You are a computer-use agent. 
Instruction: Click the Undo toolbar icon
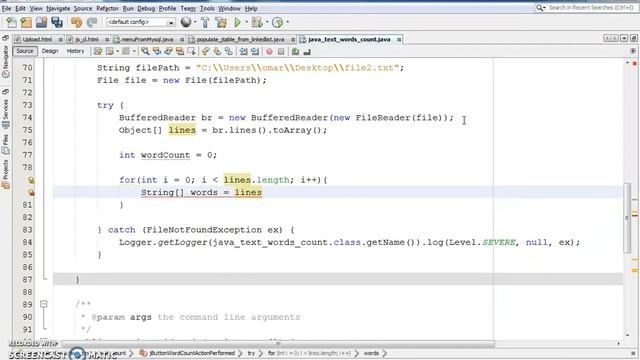click(x=76, y=22)
